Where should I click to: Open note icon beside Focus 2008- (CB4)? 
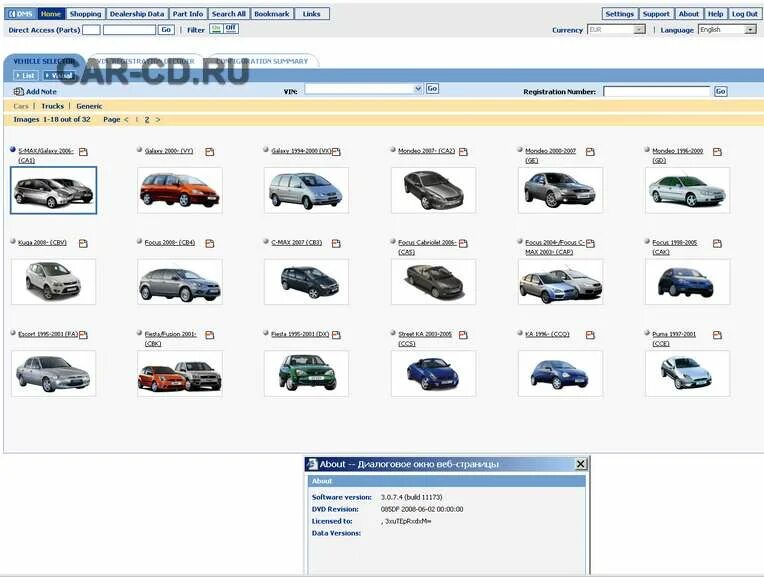(210, 243)
